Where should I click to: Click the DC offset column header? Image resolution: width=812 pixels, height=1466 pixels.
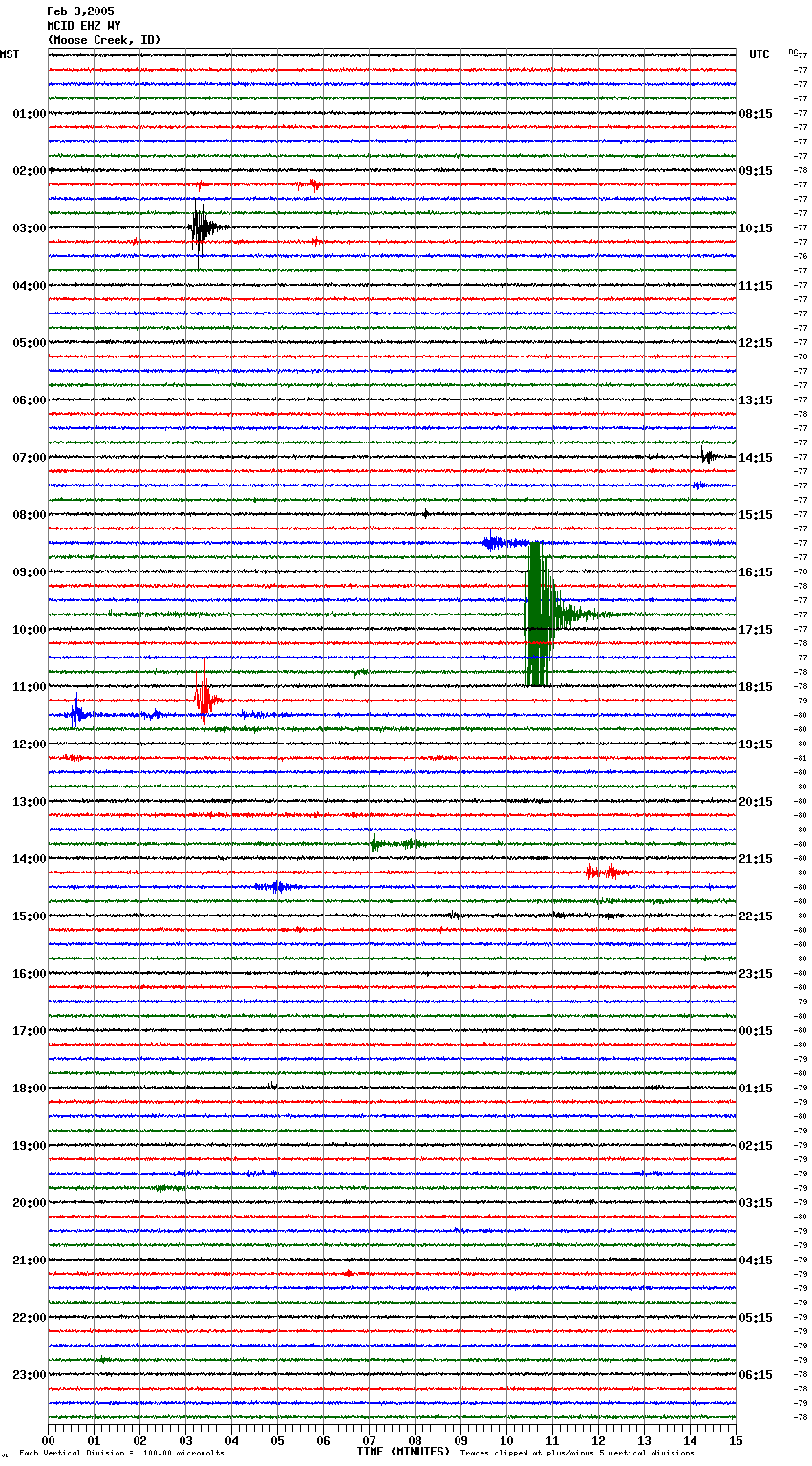793,51
